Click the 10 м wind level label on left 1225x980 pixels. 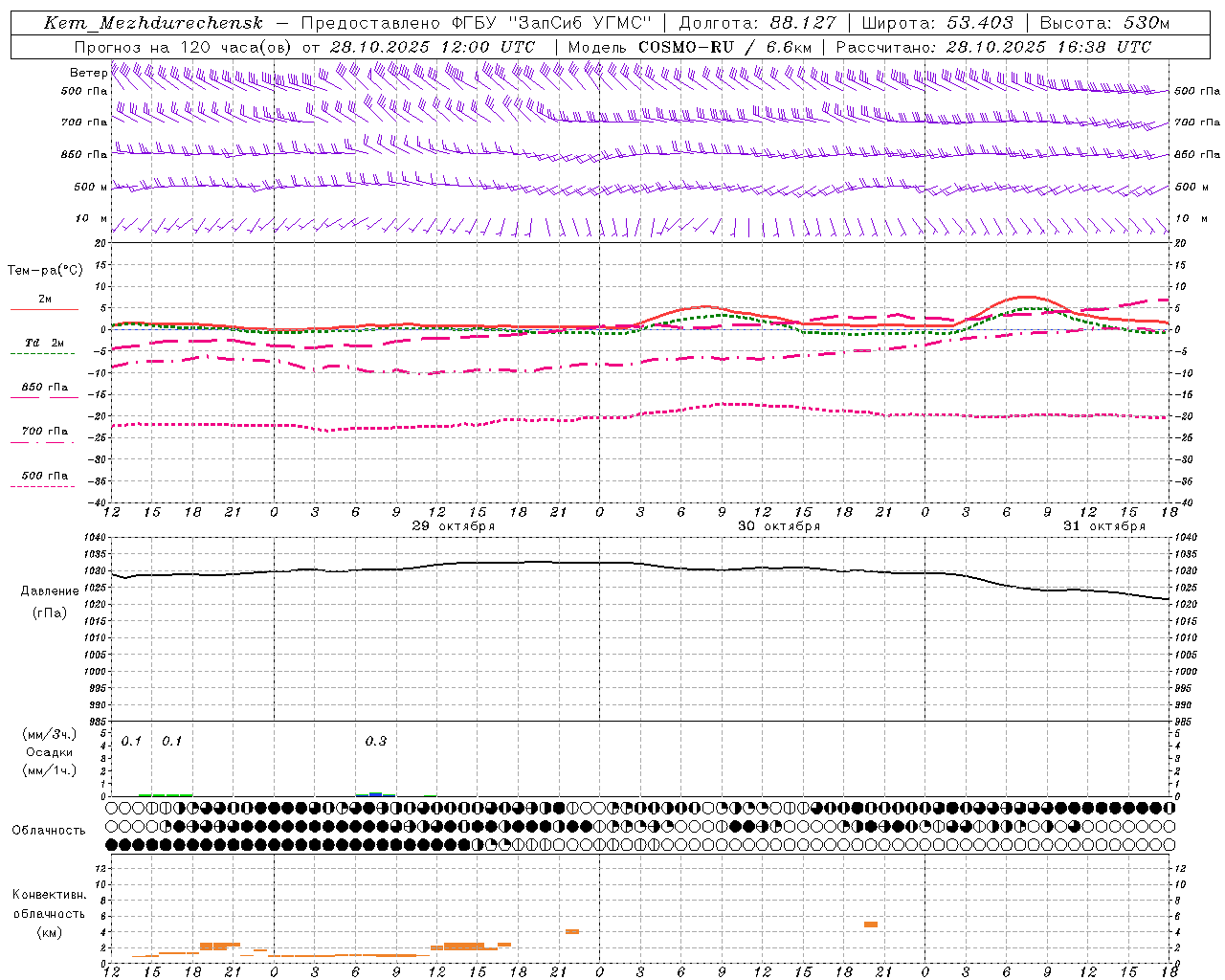click(x=91, y=219)
